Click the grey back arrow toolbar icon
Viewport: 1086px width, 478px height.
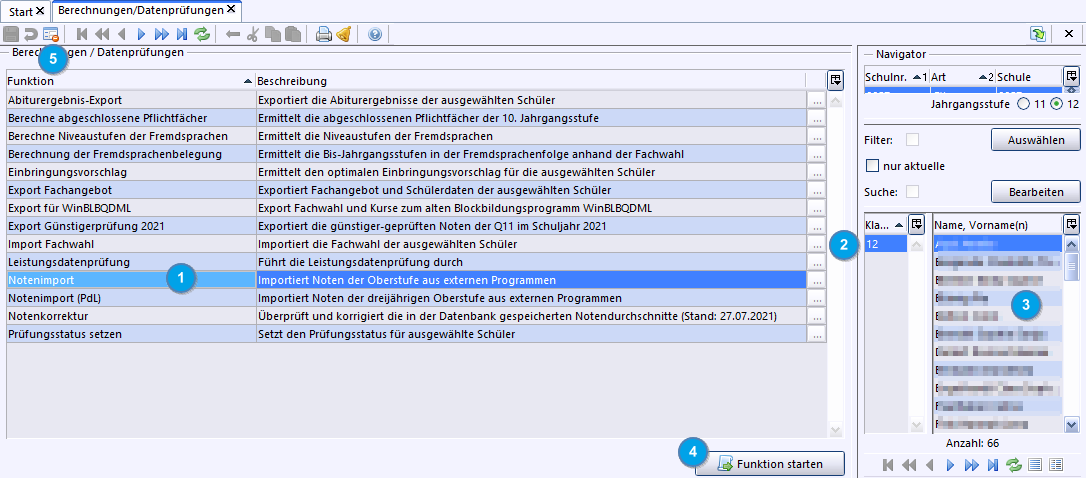click(233, 34)
